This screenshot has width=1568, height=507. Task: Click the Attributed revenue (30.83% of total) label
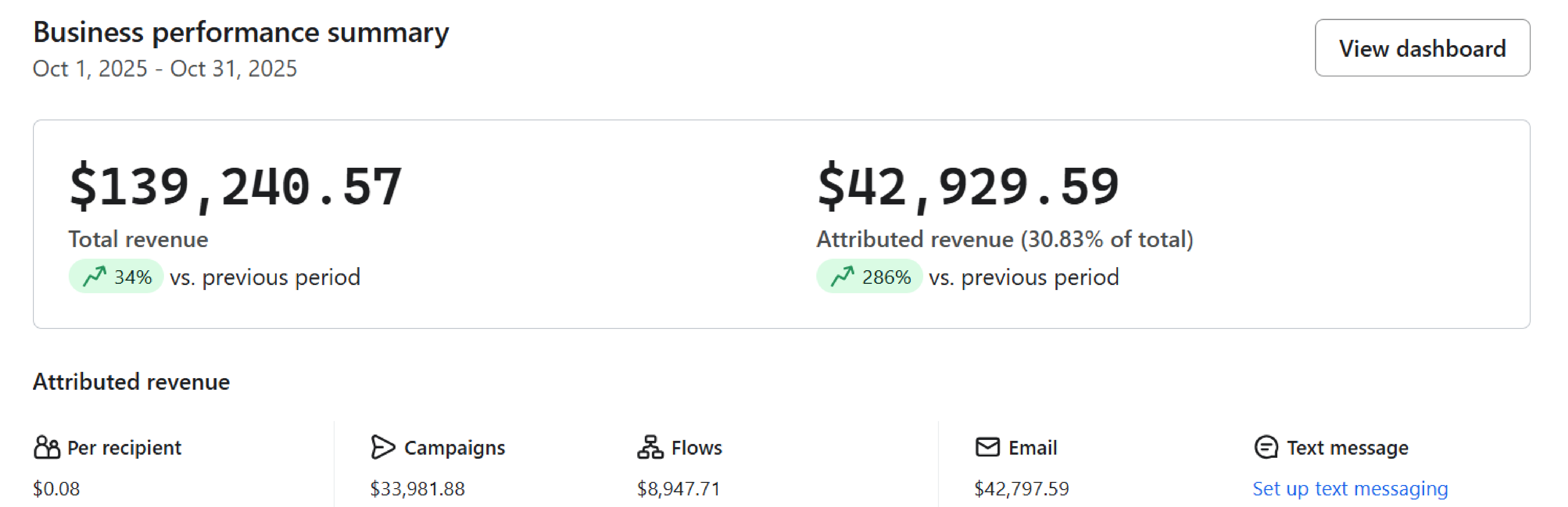click(1004, 239)
